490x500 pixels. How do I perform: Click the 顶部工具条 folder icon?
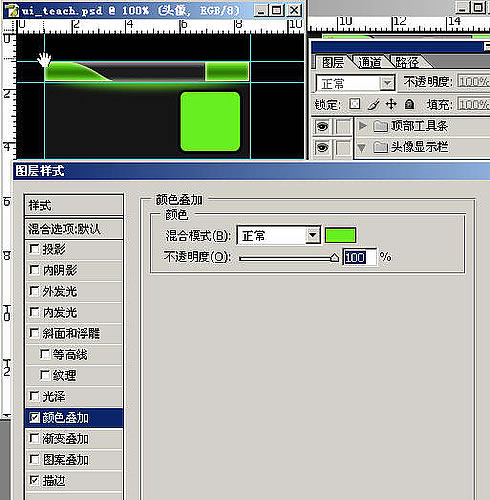click(x=380, y=126)
